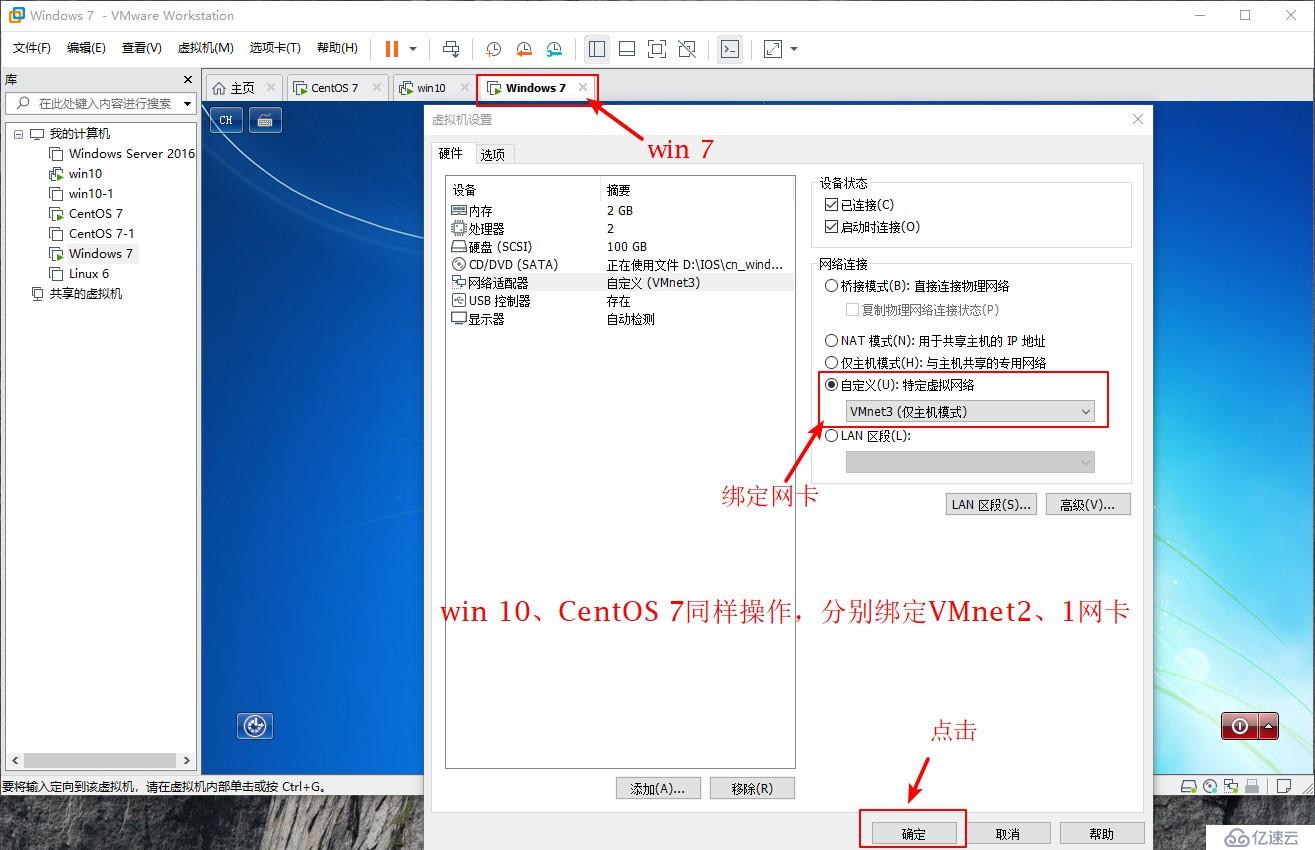Select the 处理器 device row

point(620,229)
